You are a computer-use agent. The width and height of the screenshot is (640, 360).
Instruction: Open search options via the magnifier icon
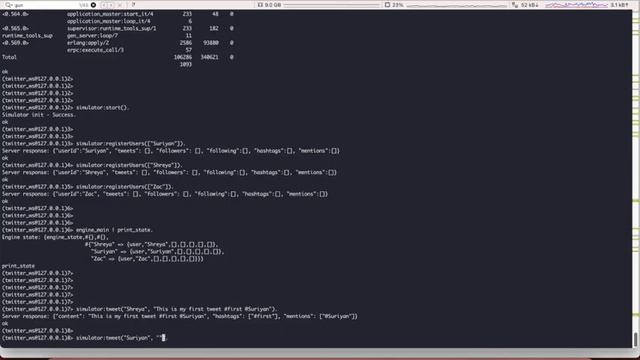(9, 5)
